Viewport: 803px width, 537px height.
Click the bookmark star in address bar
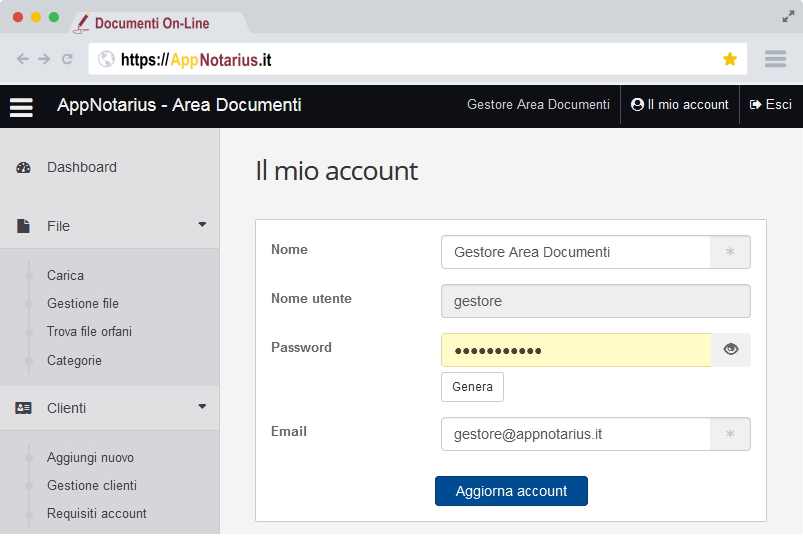730,60
